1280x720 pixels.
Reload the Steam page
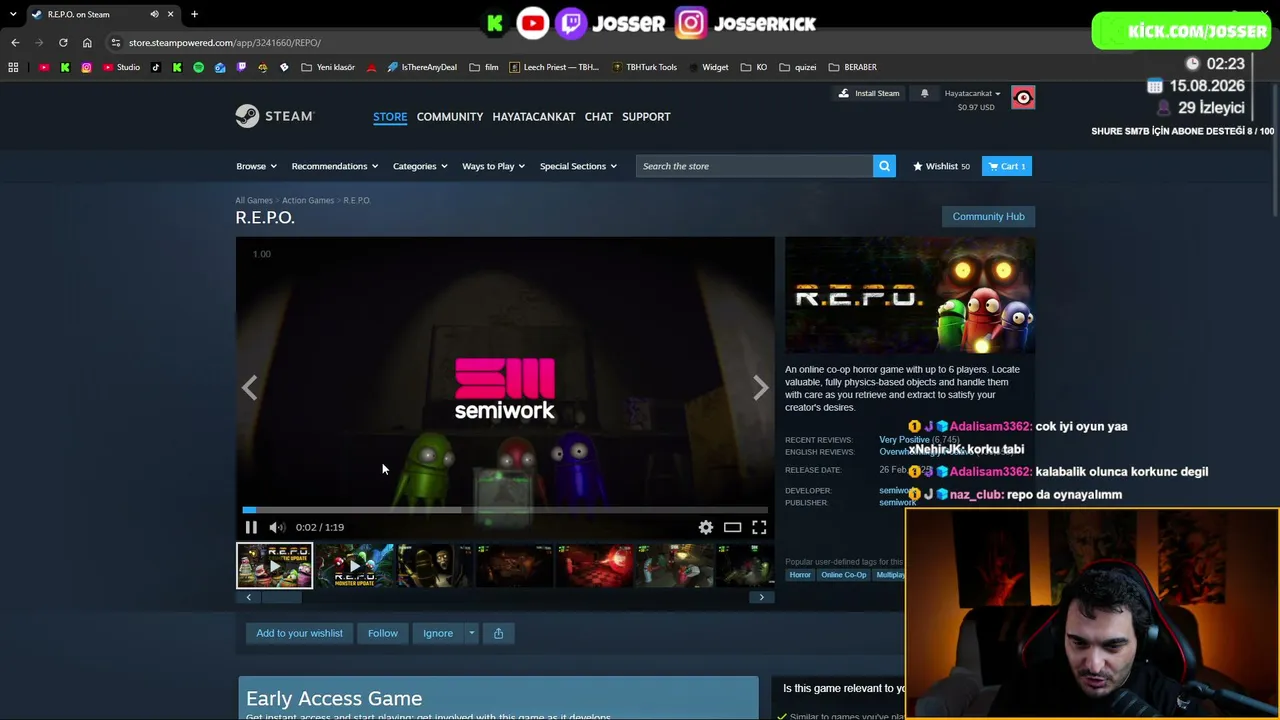pos(63,43)
